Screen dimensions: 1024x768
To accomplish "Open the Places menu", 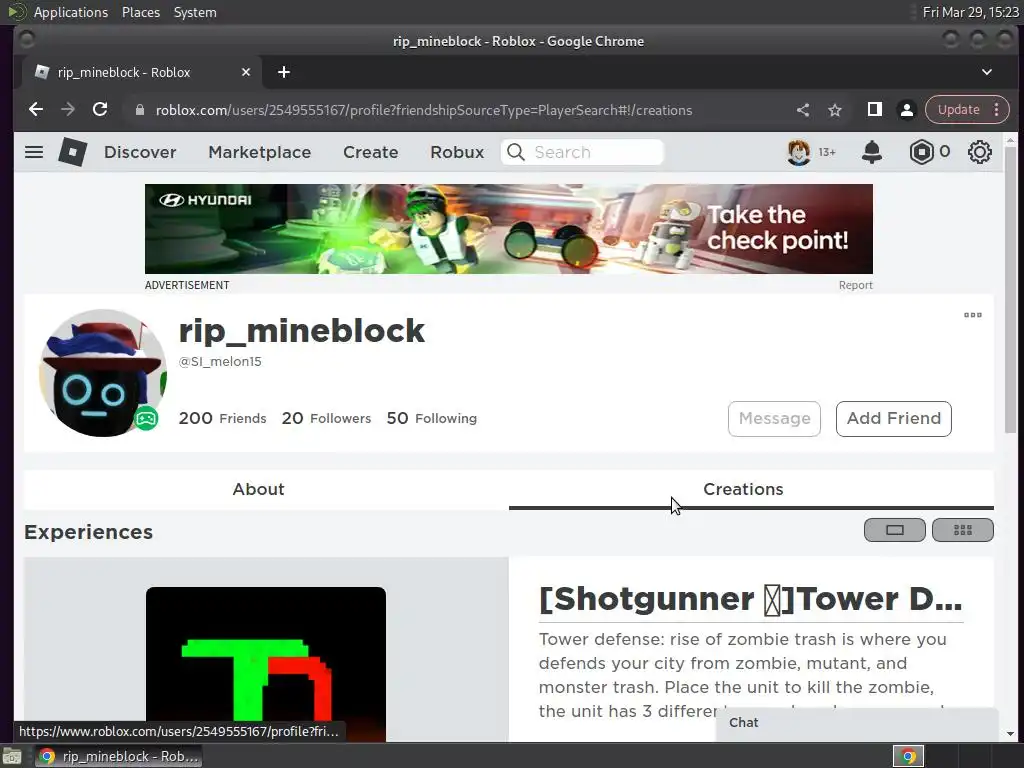I will pyautogui.click(x=140, y=12).
